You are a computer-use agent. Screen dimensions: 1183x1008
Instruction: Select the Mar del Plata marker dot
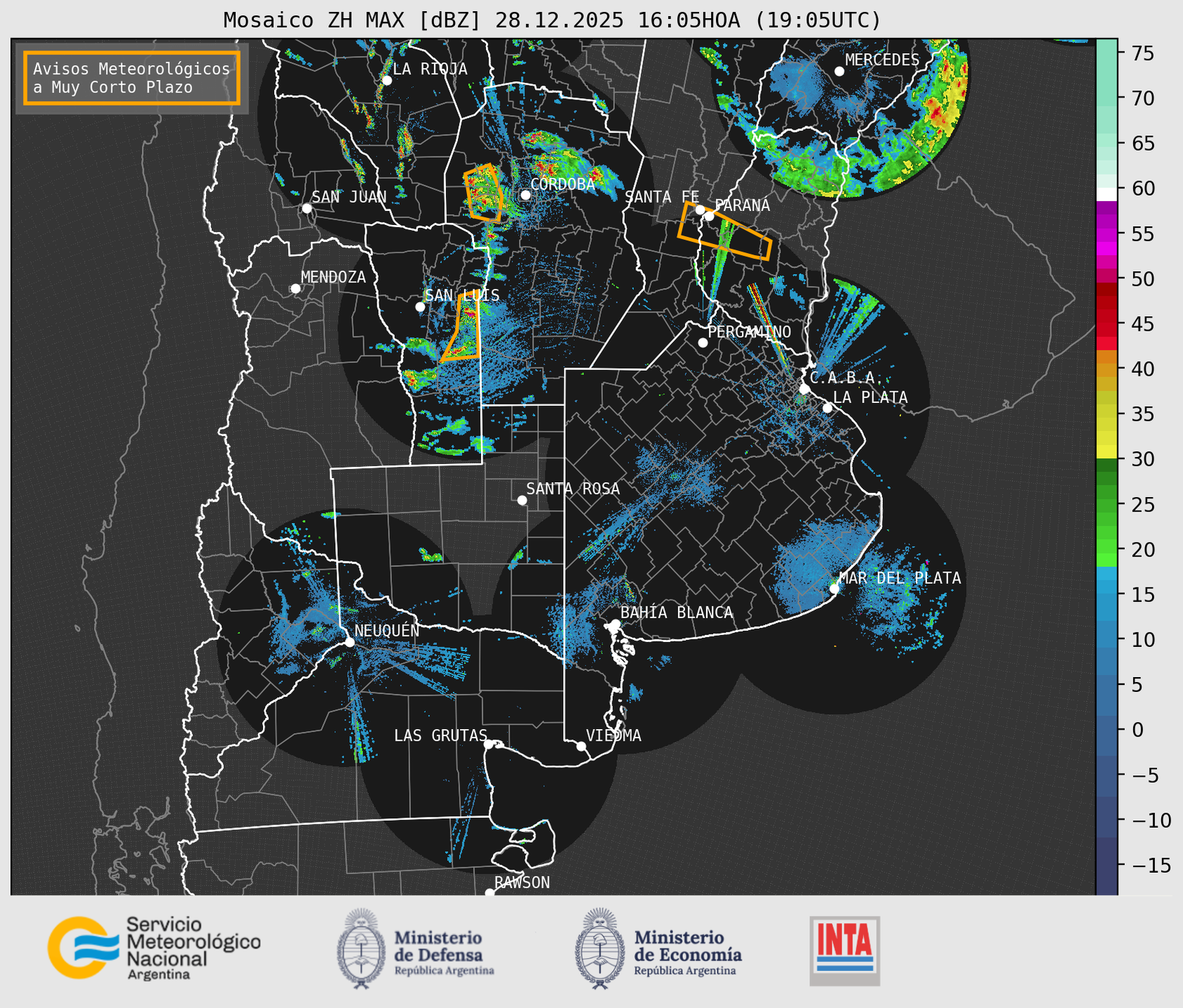[834, 588]
